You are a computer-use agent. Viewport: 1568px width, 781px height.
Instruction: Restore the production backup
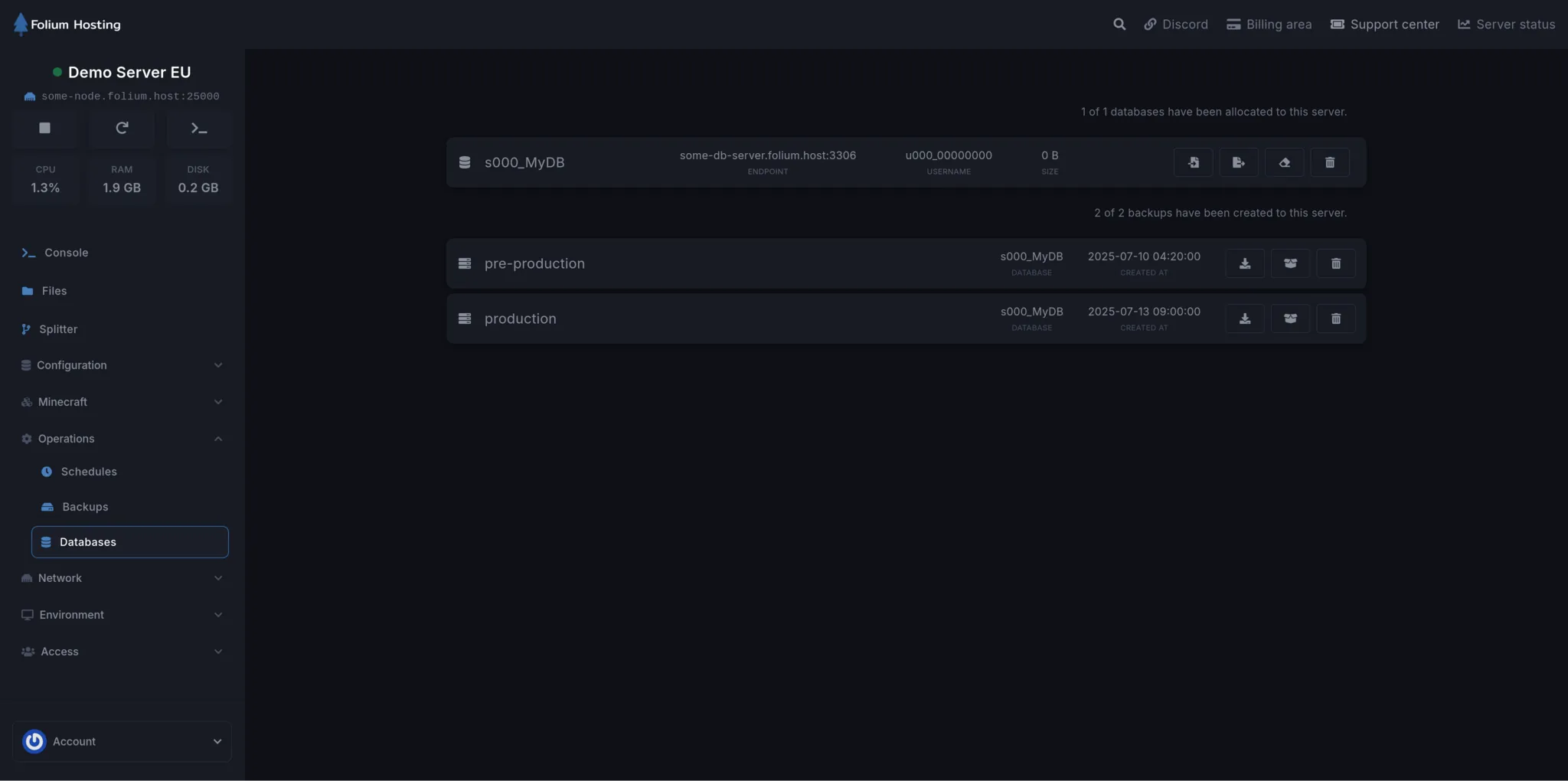1291,318
